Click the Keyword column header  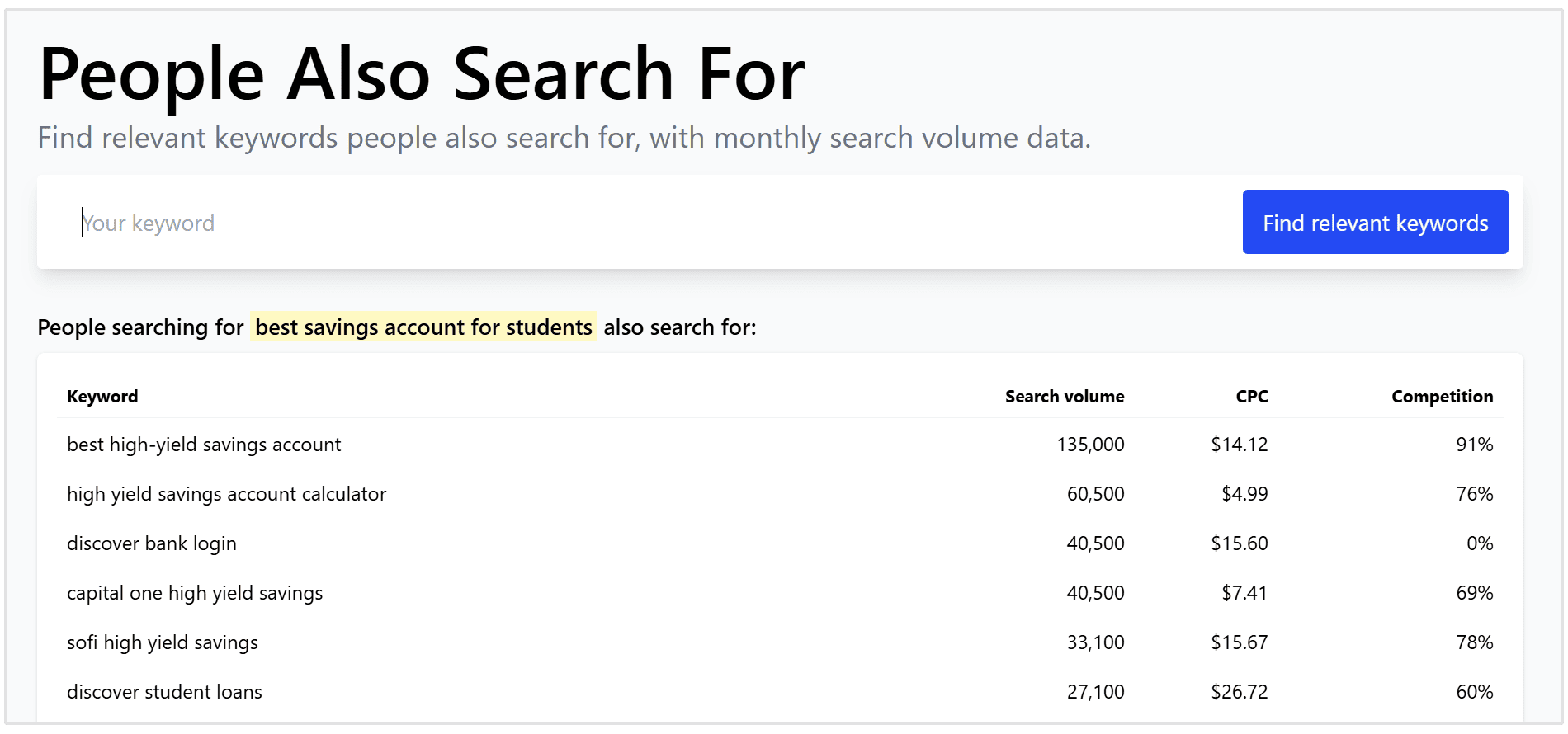pyautogui.click(x=102, y=396)
